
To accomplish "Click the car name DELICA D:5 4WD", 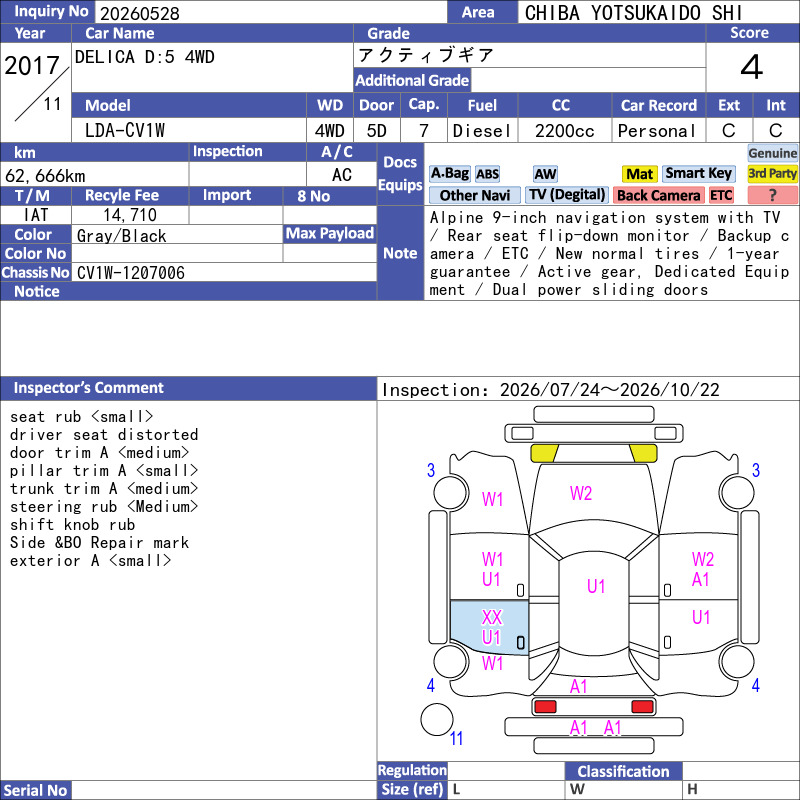I will pos(144,57).
